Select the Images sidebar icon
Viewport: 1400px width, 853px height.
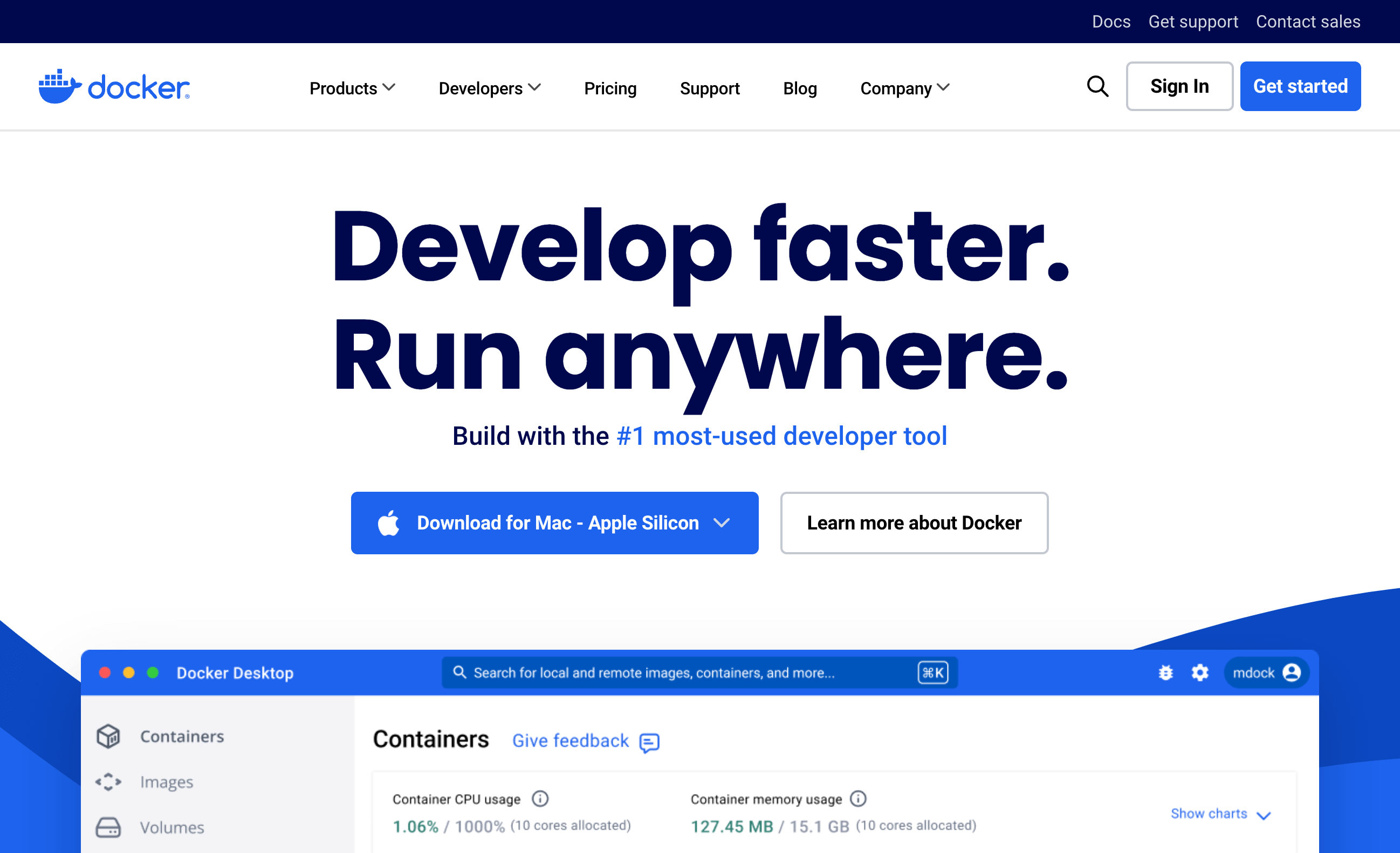point(108,781)
